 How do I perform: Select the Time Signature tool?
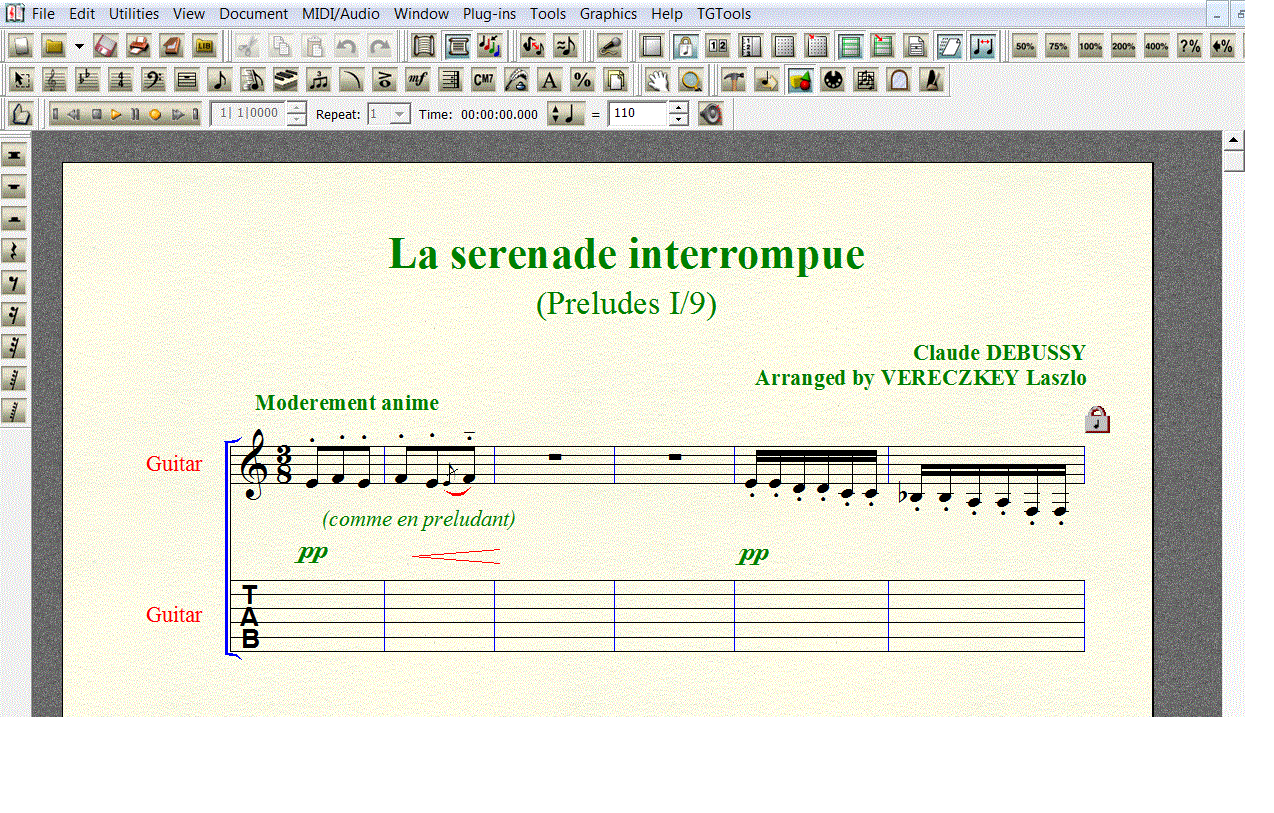pyautogui.click(x=121, y=81)
